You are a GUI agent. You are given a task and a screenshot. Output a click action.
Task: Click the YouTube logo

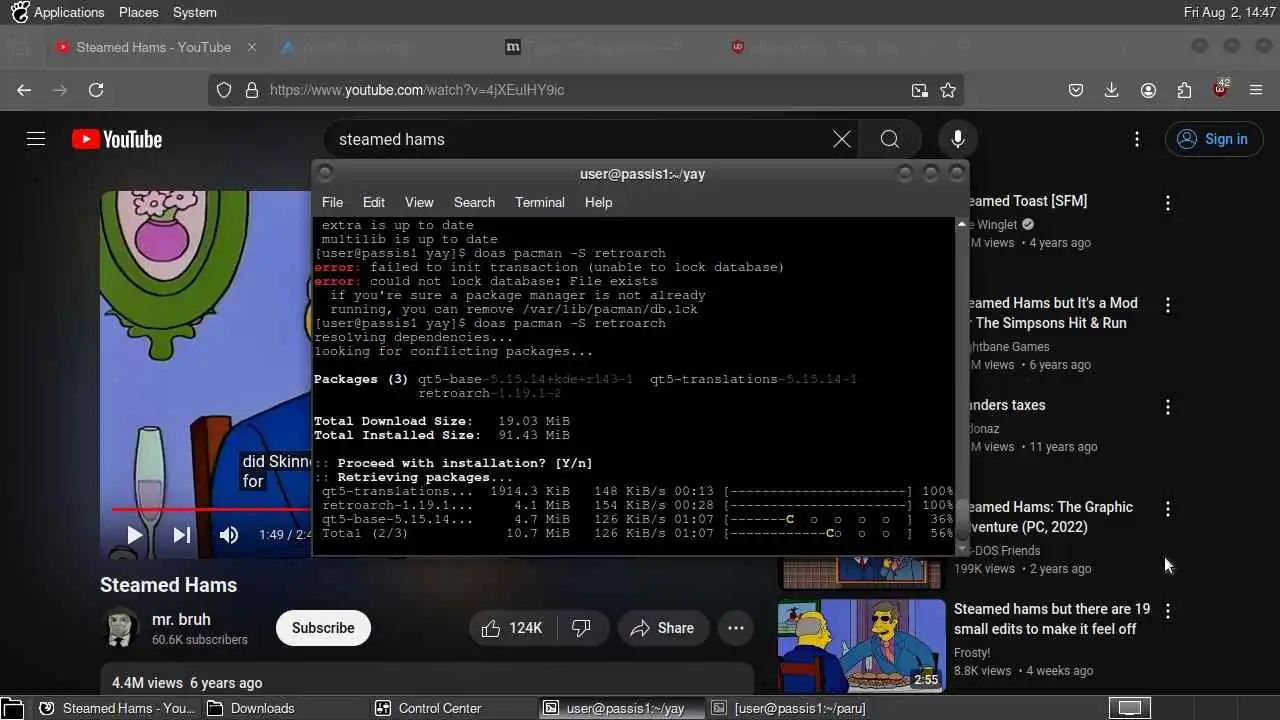click(x=117, y=139)
